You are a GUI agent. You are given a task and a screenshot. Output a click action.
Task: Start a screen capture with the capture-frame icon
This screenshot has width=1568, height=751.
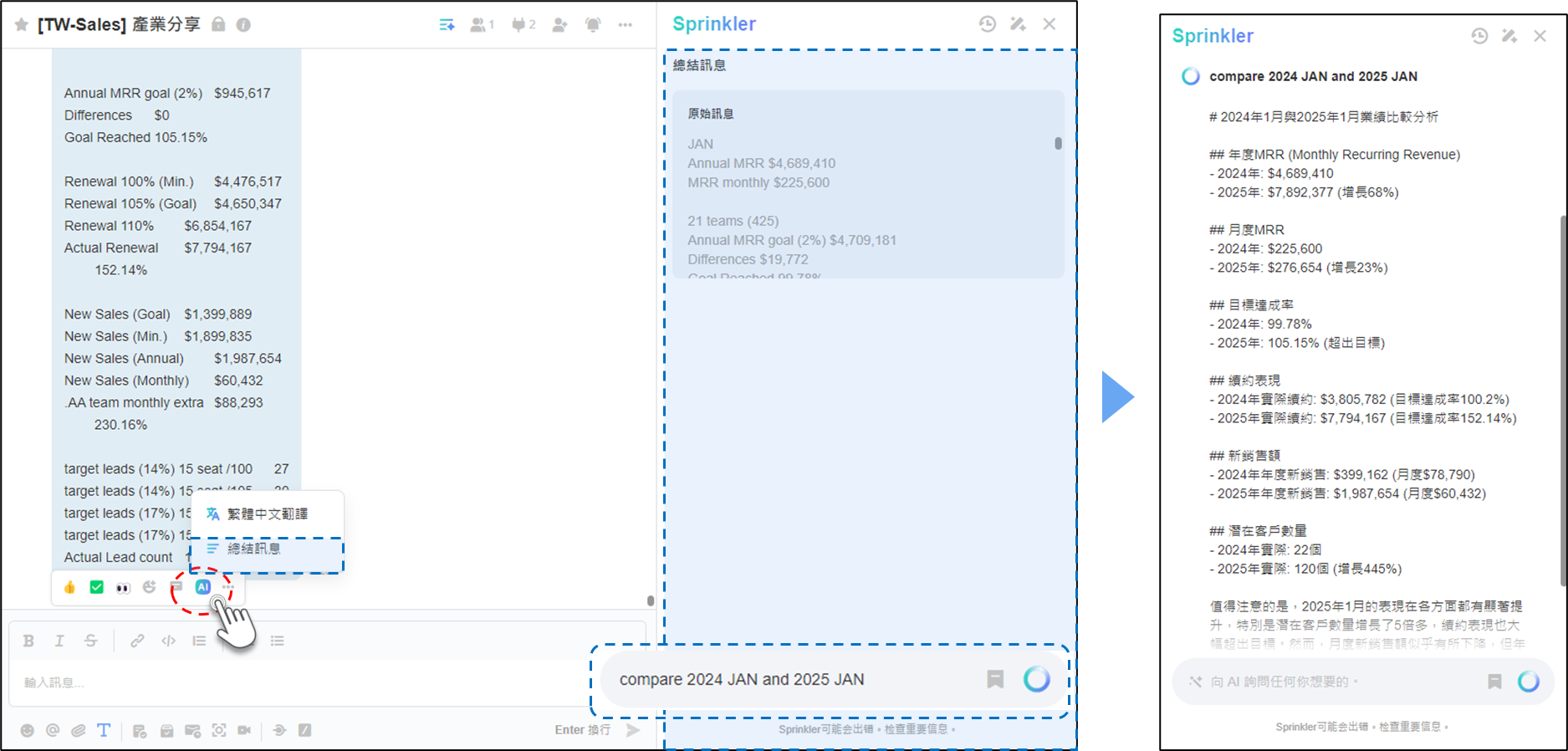tap(219, 730)
